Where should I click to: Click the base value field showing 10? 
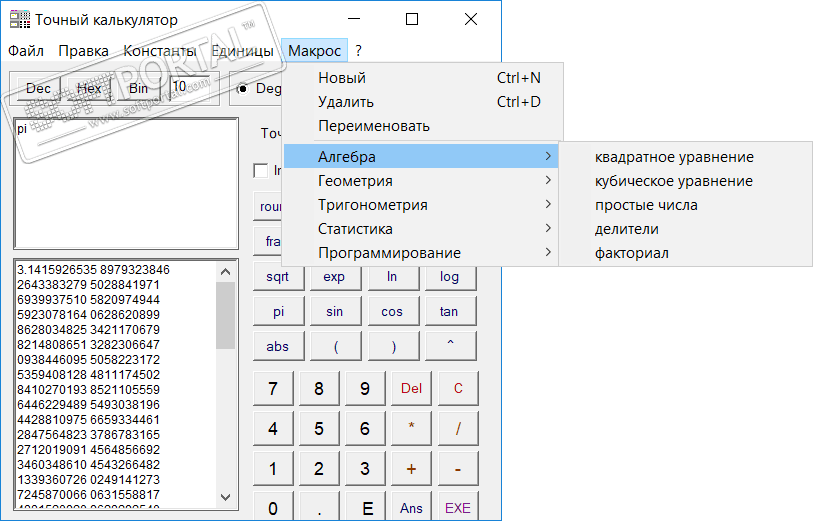point(190,87)
